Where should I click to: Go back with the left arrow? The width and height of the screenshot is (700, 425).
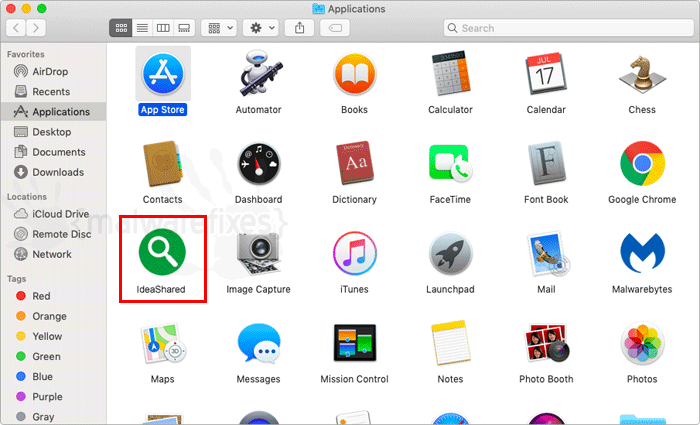tap(16, 28)
